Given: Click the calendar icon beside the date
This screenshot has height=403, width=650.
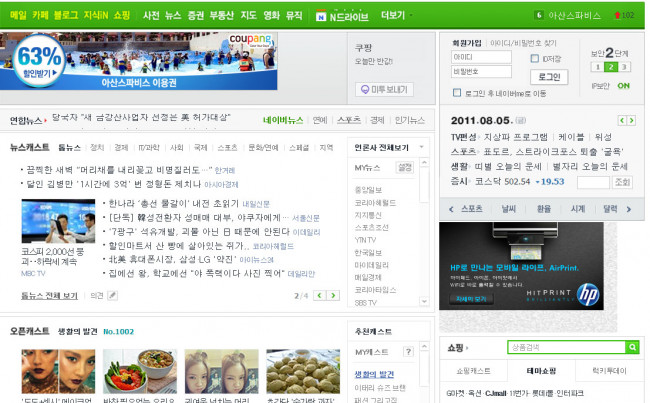Looking at the screenshot, I should pos(521,121).
